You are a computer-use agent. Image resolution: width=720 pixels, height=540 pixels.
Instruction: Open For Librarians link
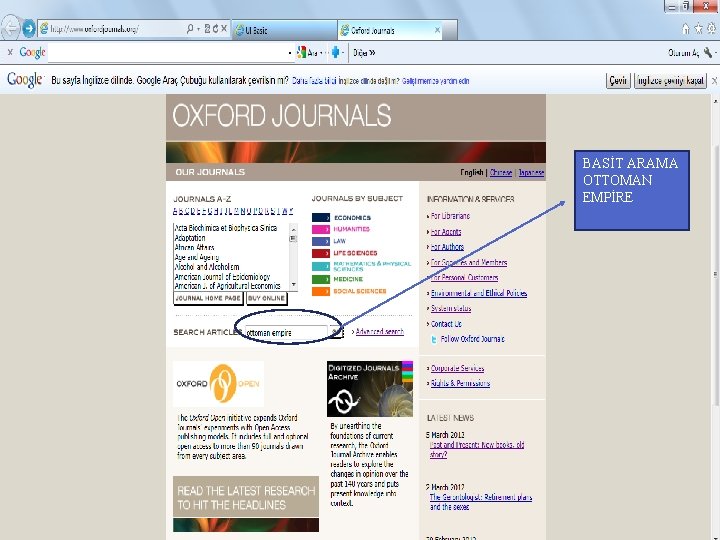point(450,216)
